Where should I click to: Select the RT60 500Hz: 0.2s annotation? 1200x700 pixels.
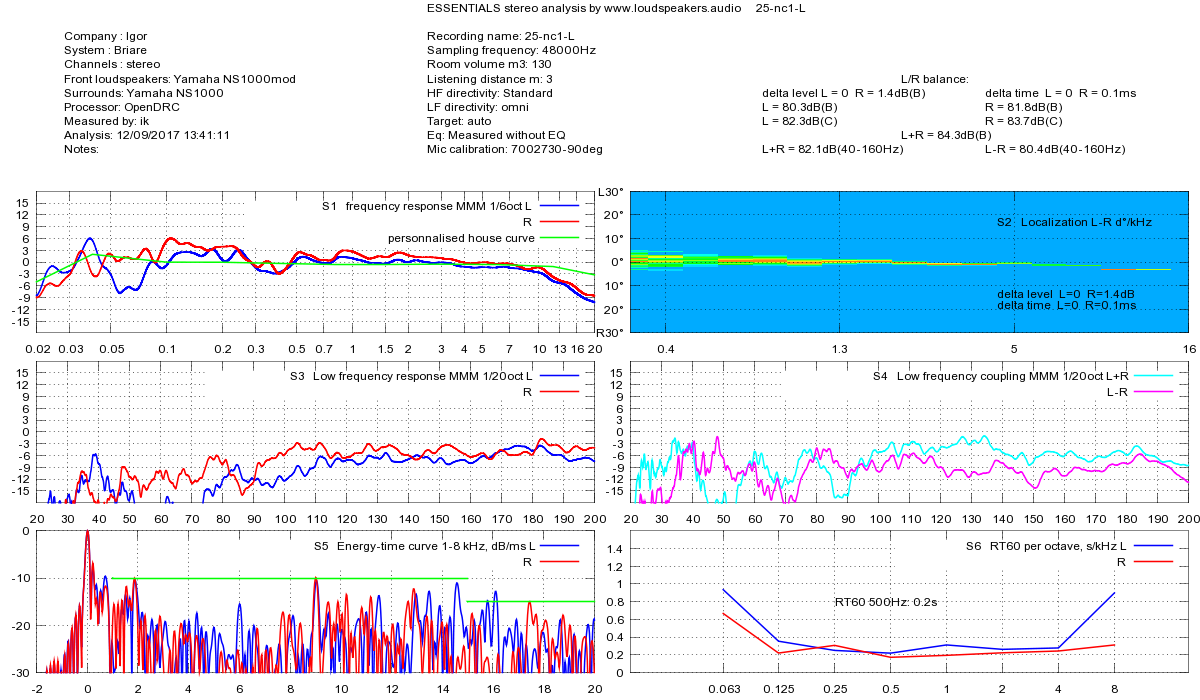tap(886, 602)
